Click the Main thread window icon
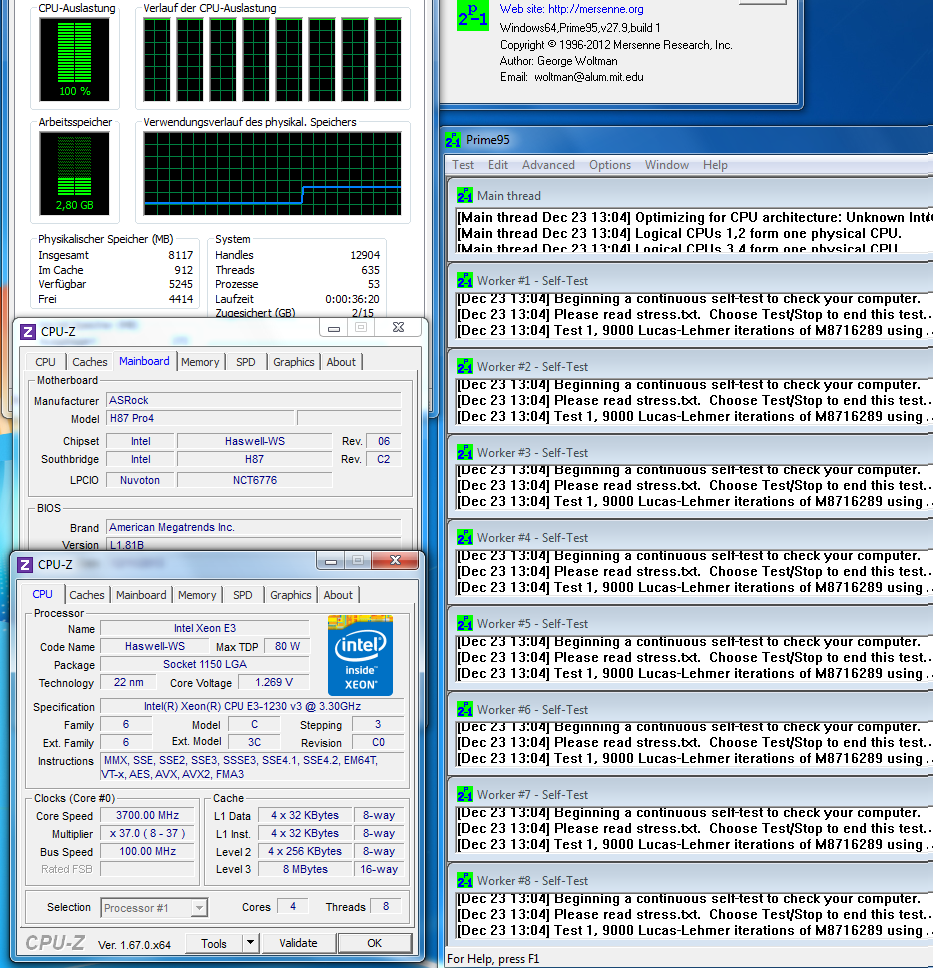 464,196
